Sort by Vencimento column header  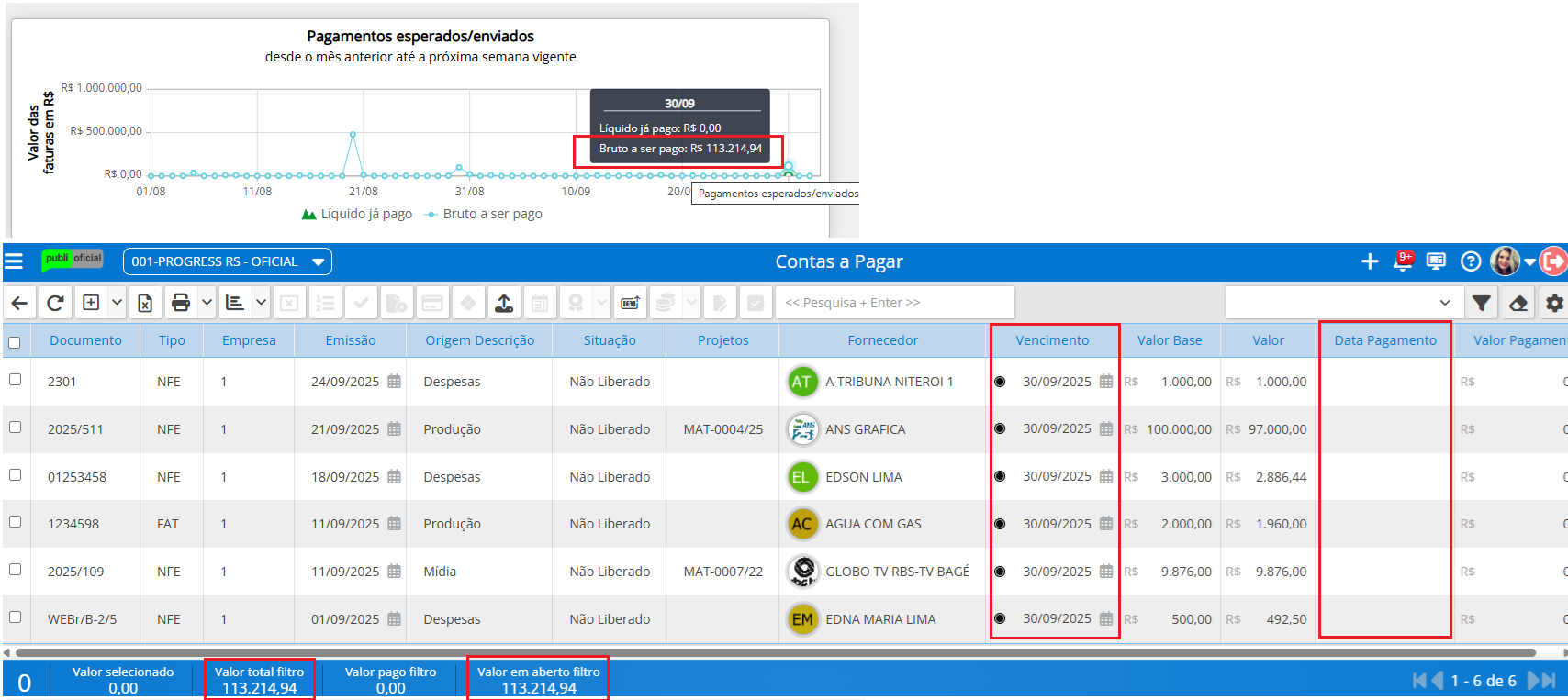(1052, 340)
